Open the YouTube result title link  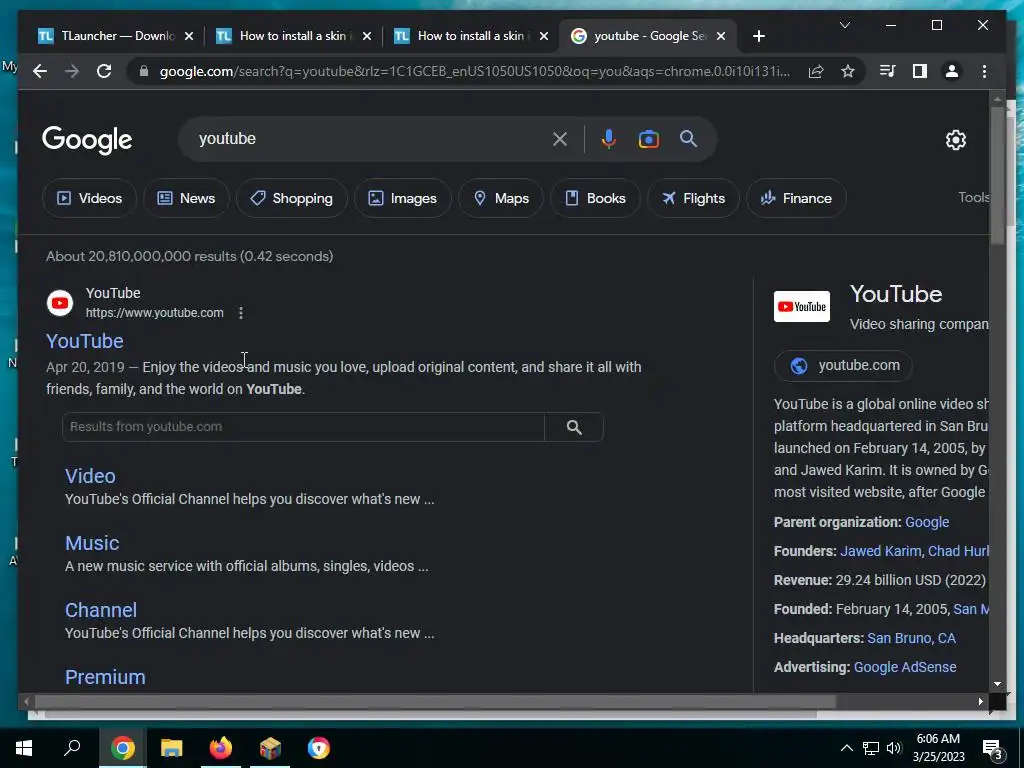pyautogui.click(x=85, y=341)
